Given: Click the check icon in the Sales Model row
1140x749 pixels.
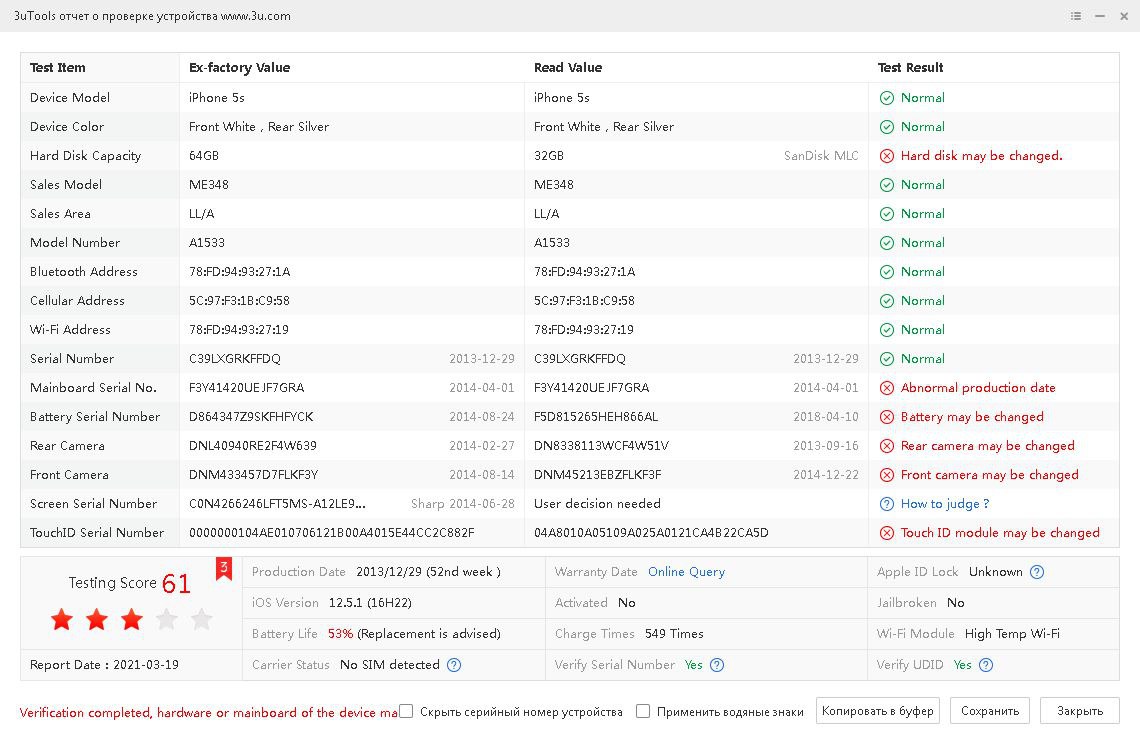Looking at the screenshot, I should coord(886,185).
